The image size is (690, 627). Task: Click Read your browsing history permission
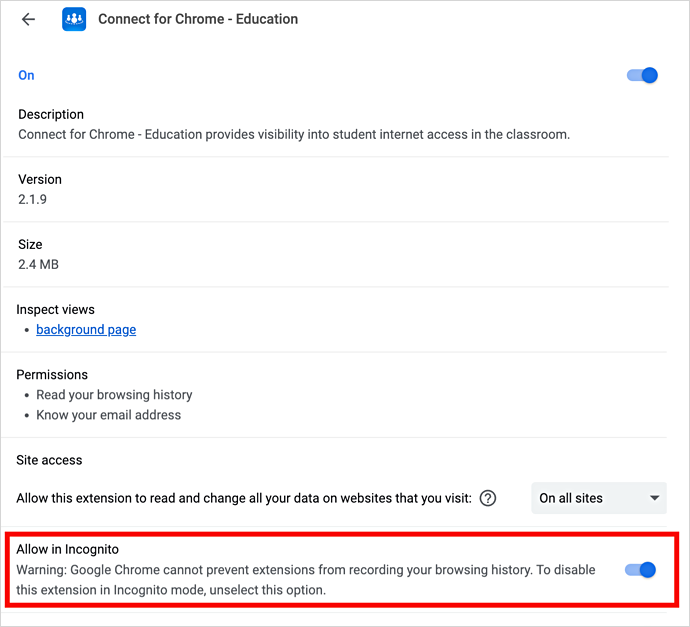pos(114,395)
